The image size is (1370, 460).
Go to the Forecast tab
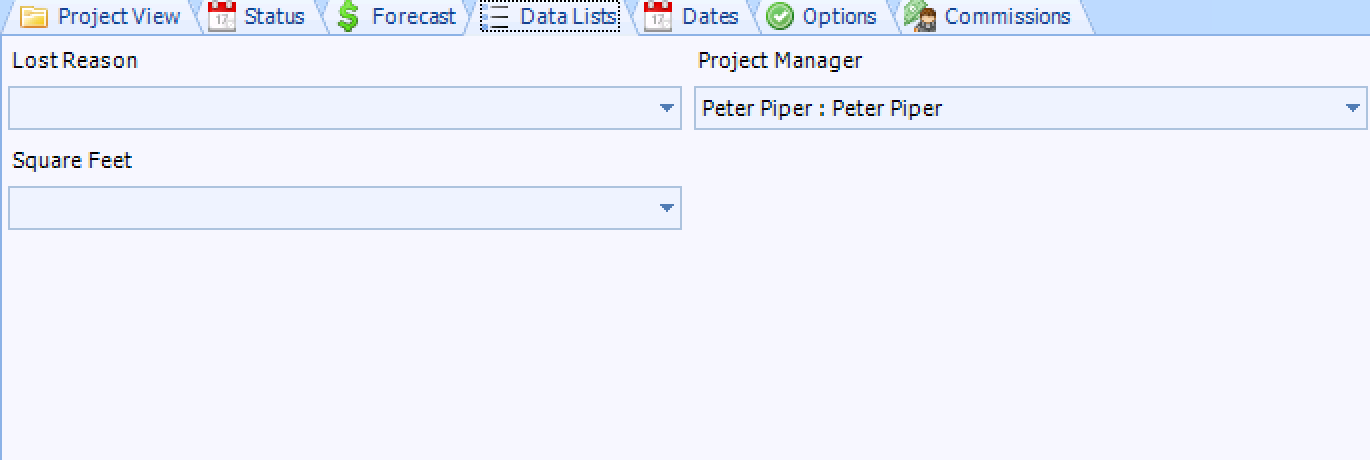click(x=414, y=17)
